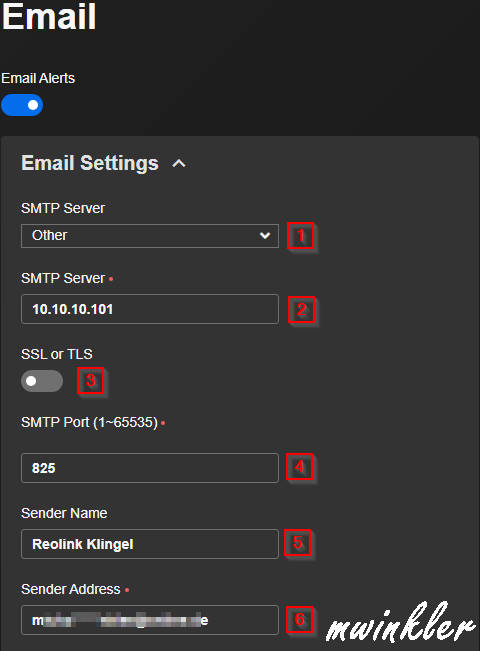This screenshot has height=651, width=480.
Task: Click the SMTP server address field 10.10.10.101
Action: [x=150, y=309]
